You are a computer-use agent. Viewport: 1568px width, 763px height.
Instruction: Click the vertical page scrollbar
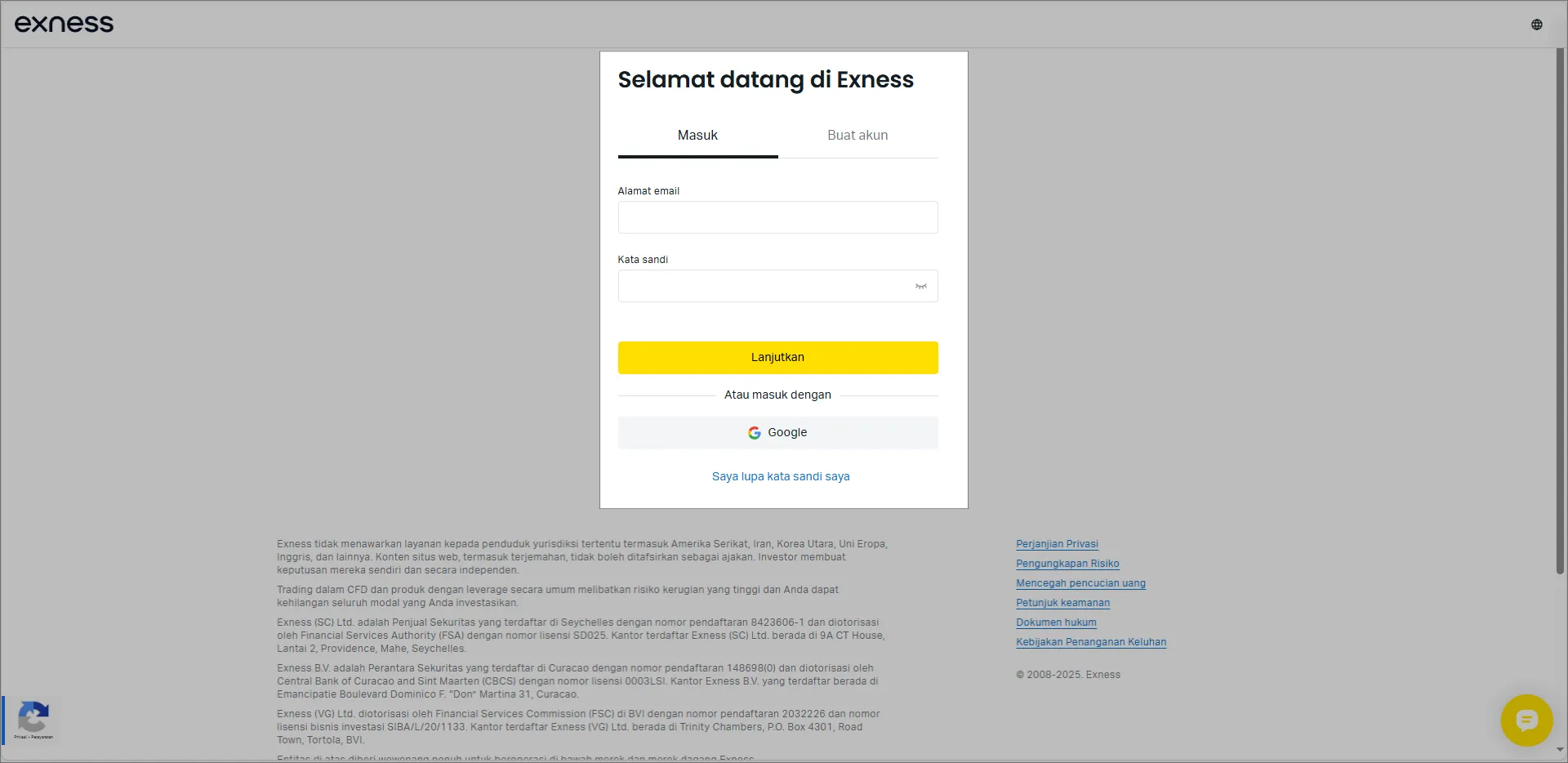(x=1560, y=310)
